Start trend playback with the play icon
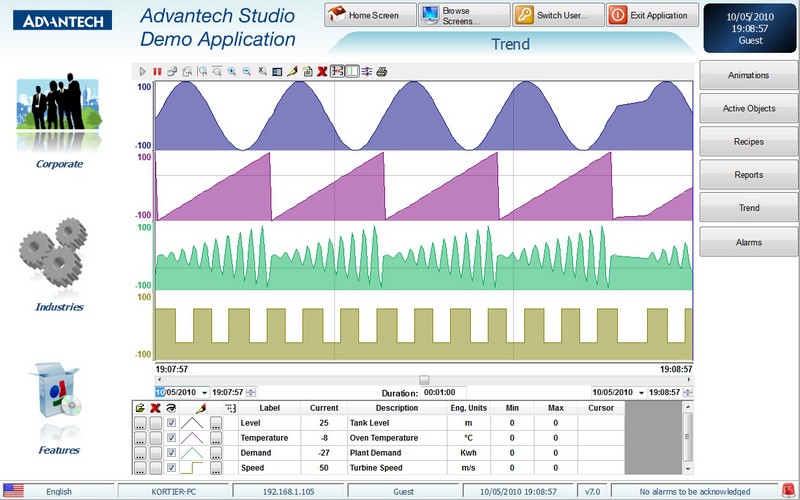The image size is (800, 500). 143,72
